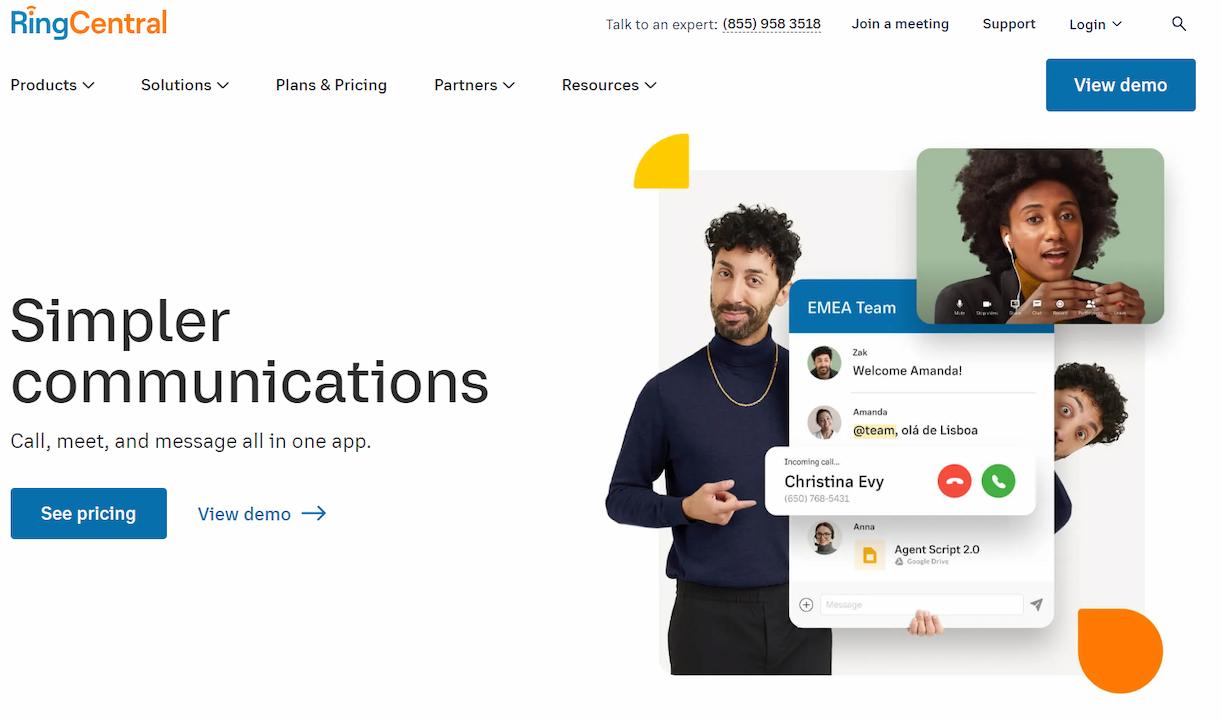Follow the View demo text link under hero
Viewport: 1222px width, 720px height.
click(x=262, y=514)
